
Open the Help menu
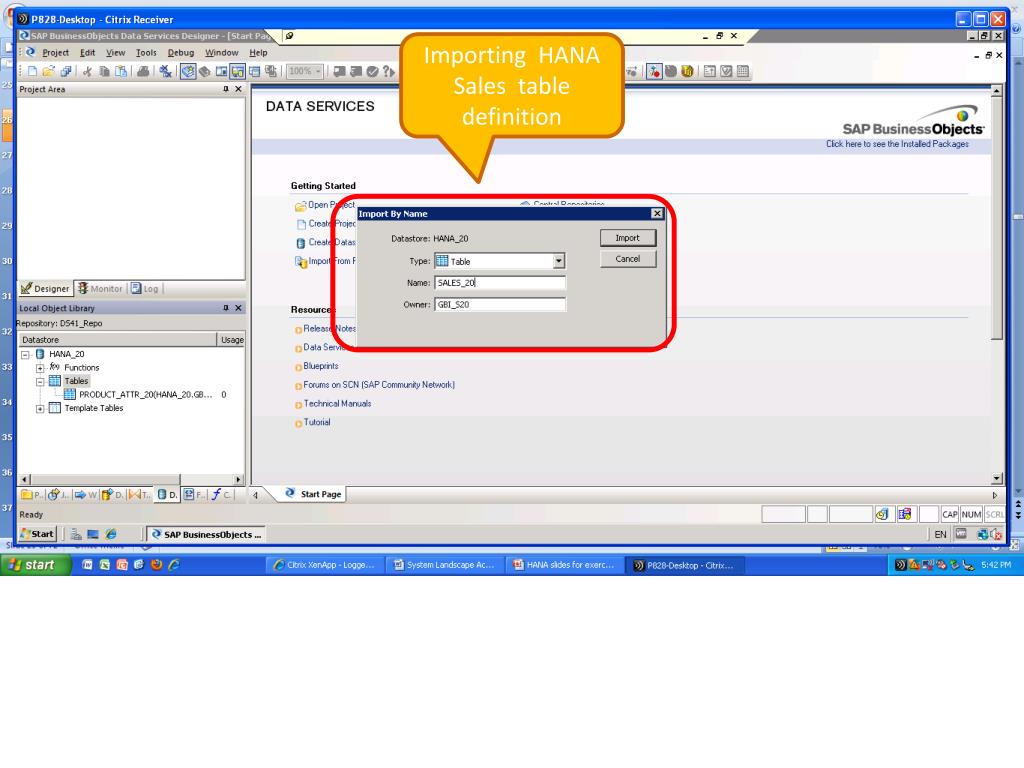tap(259, 53)
